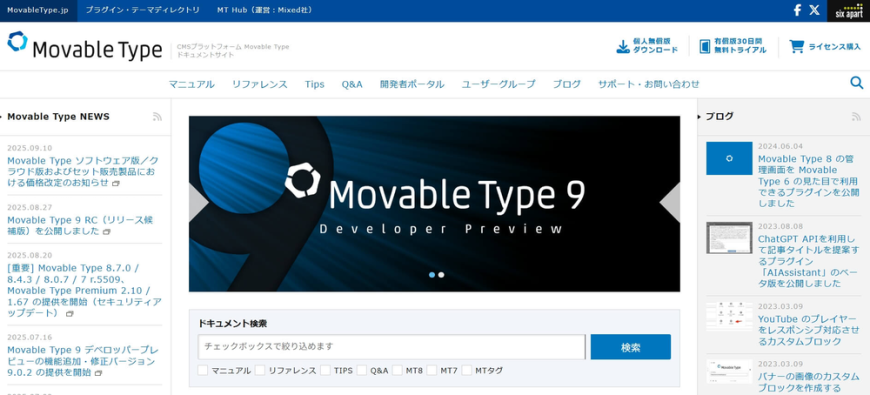Image resolution: width=870 pixels, height=395 pixels.
Task: Click the ドキュメント検索 text input field
Action: [x=391, y=347]
